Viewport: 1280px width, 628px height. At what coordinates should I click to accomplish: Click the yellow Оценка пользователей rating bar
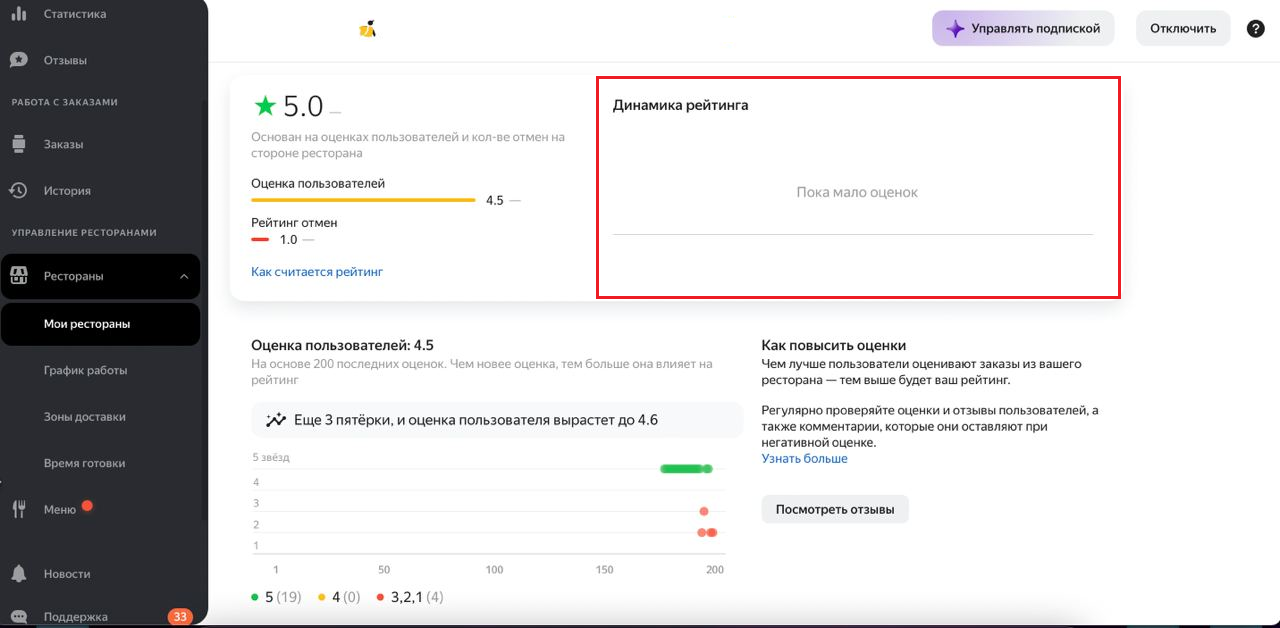point(363,200)
